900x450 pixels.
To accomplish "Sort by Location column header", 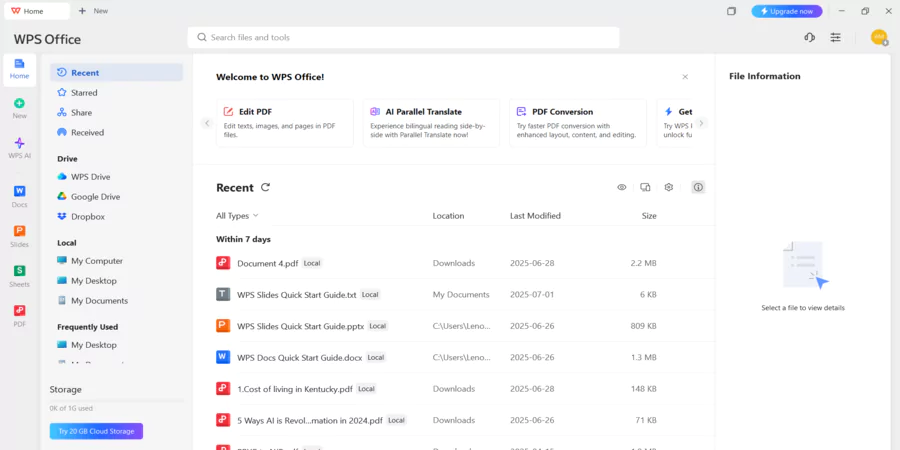I will (x=448, y=216).
